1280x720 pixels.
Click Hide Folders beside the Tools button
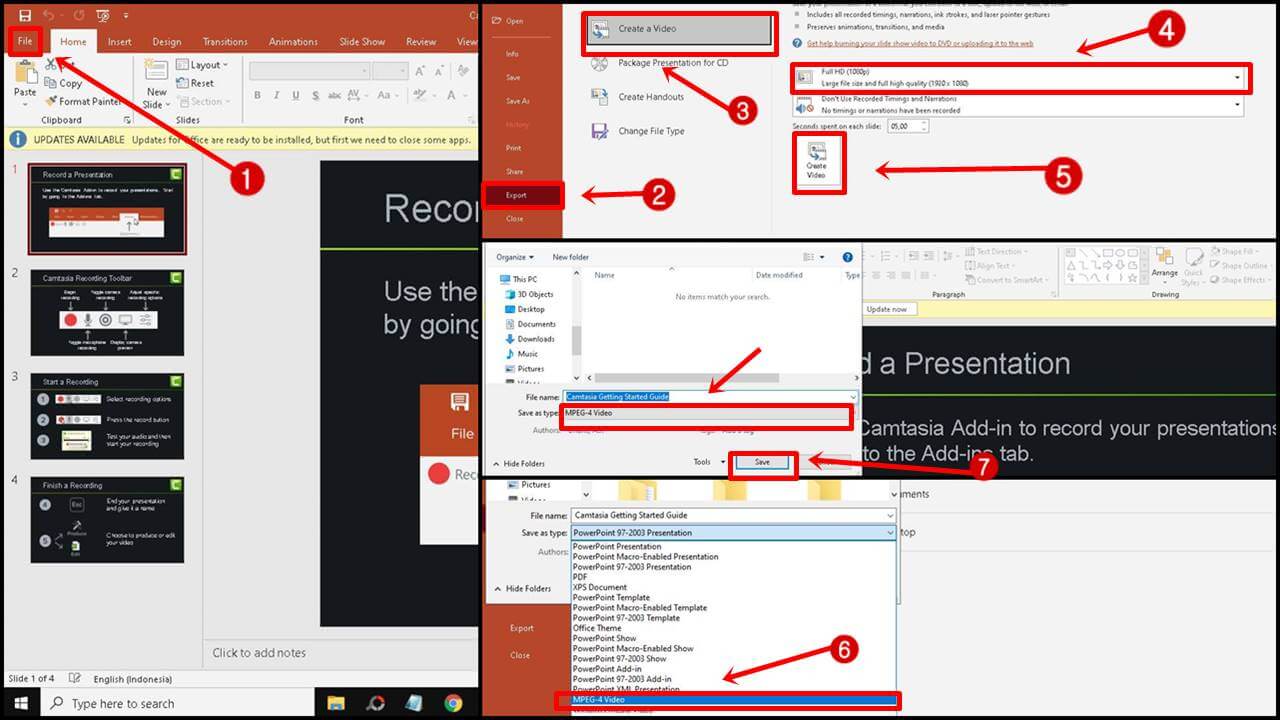[x=518, y=464]
